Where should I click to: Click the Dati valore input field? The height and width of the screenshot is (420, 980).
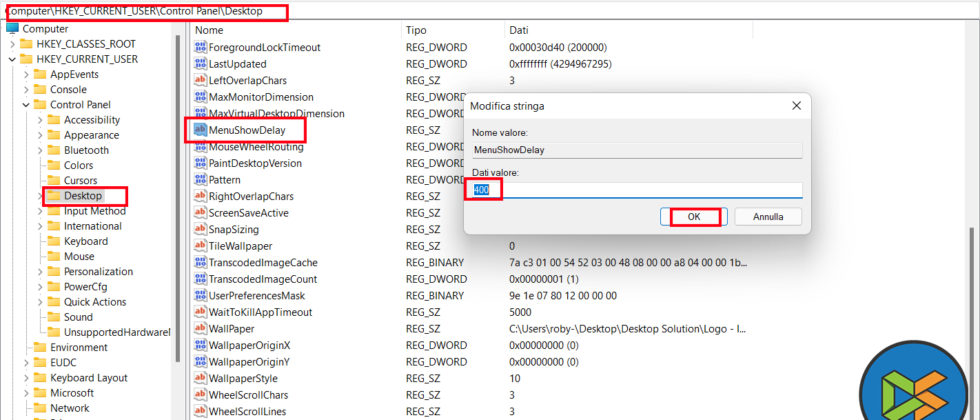[638, 190]
